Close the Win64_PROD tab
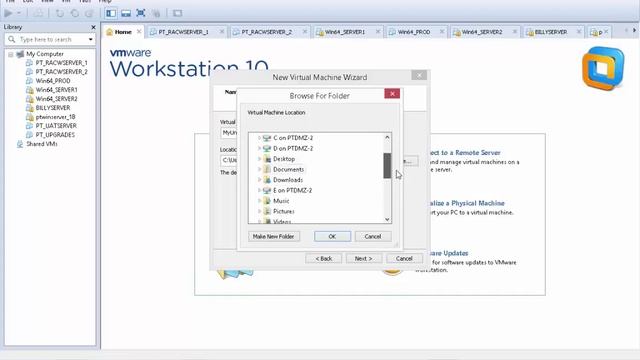640x360 pixels. click(x=442, y=31)
